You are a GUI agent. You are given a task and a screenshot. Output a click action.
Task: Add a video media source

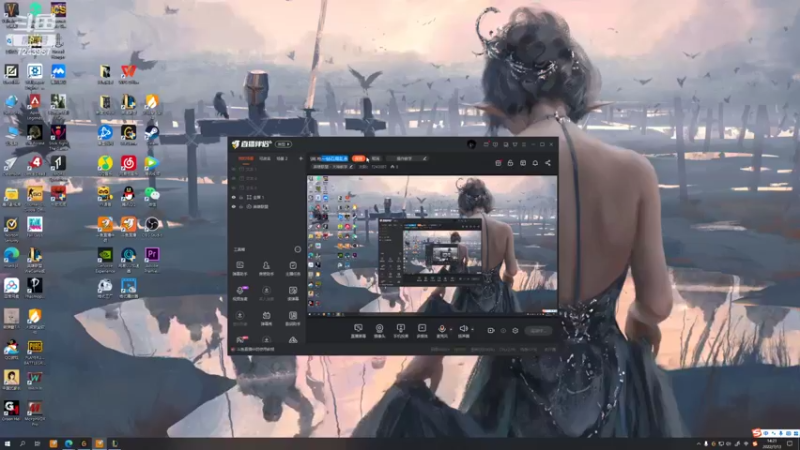coord(422,331)
